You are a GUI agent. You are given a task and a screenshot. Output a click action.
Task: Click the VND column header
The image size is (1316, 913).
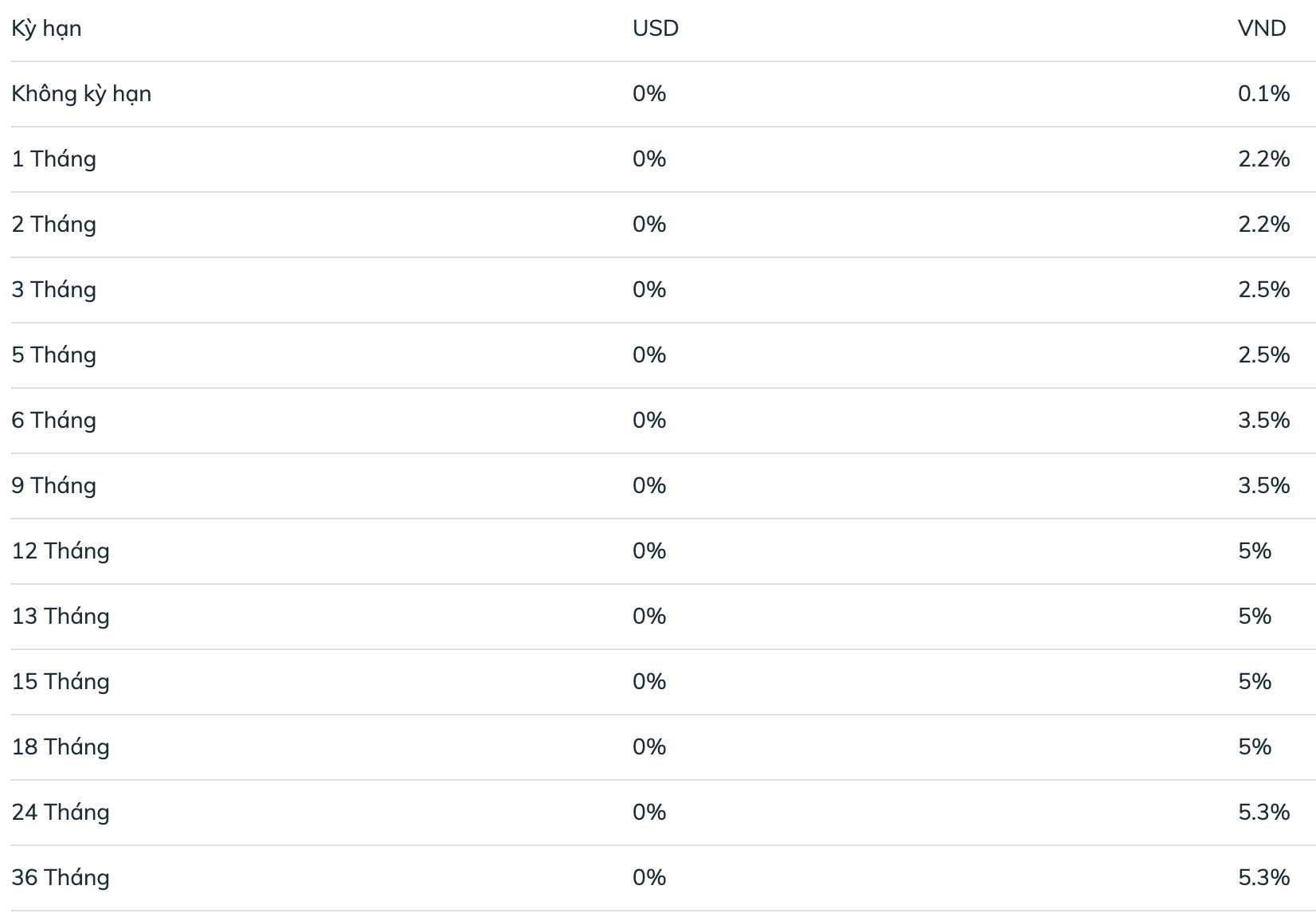(1261, 29)
